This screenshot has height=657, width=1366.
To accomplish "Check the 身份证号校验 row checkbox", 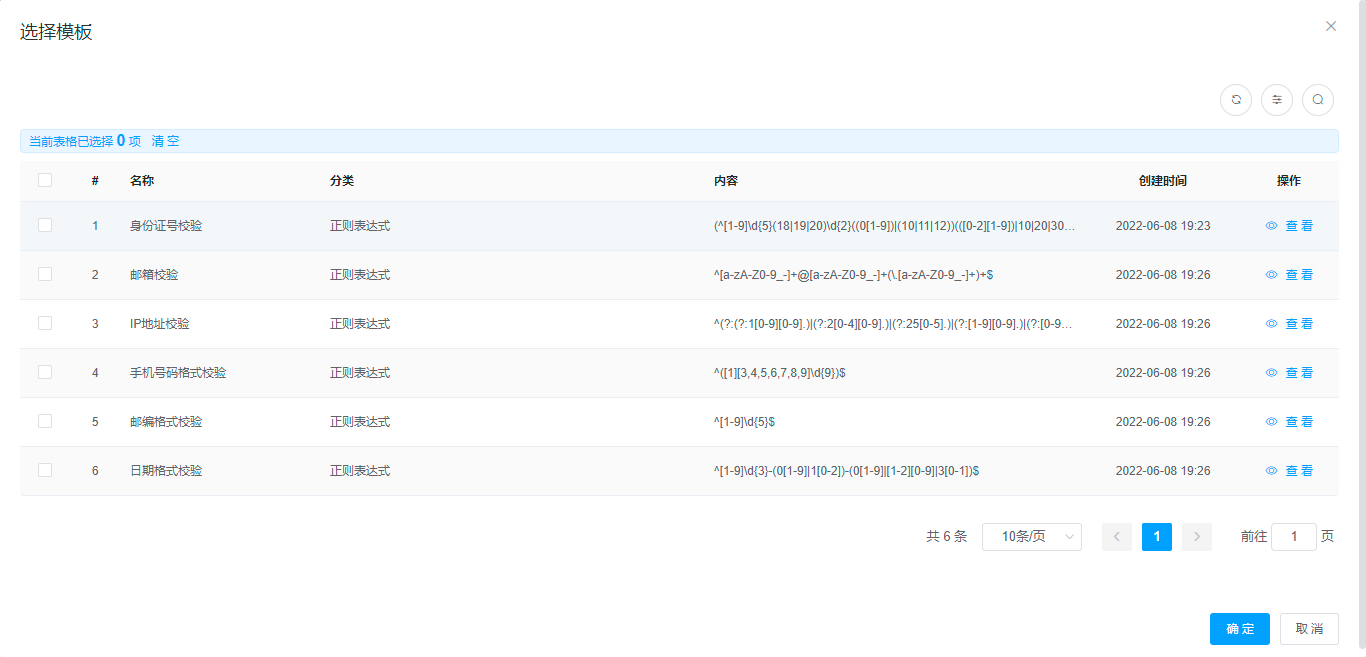I will tap(45, 226).
